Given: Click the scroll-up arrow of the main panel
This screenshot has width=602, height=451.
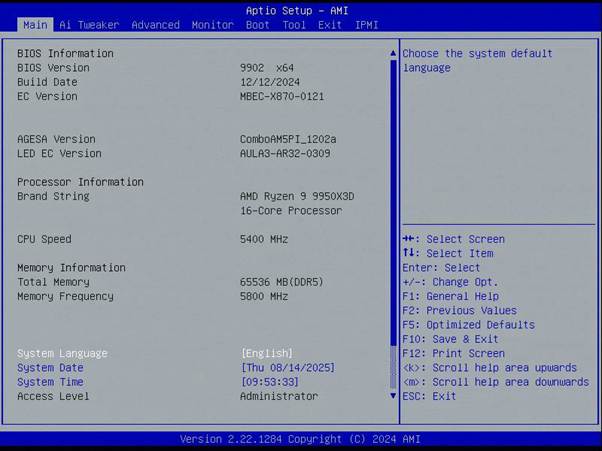Looking at the screenshot, I should point(393,53).
